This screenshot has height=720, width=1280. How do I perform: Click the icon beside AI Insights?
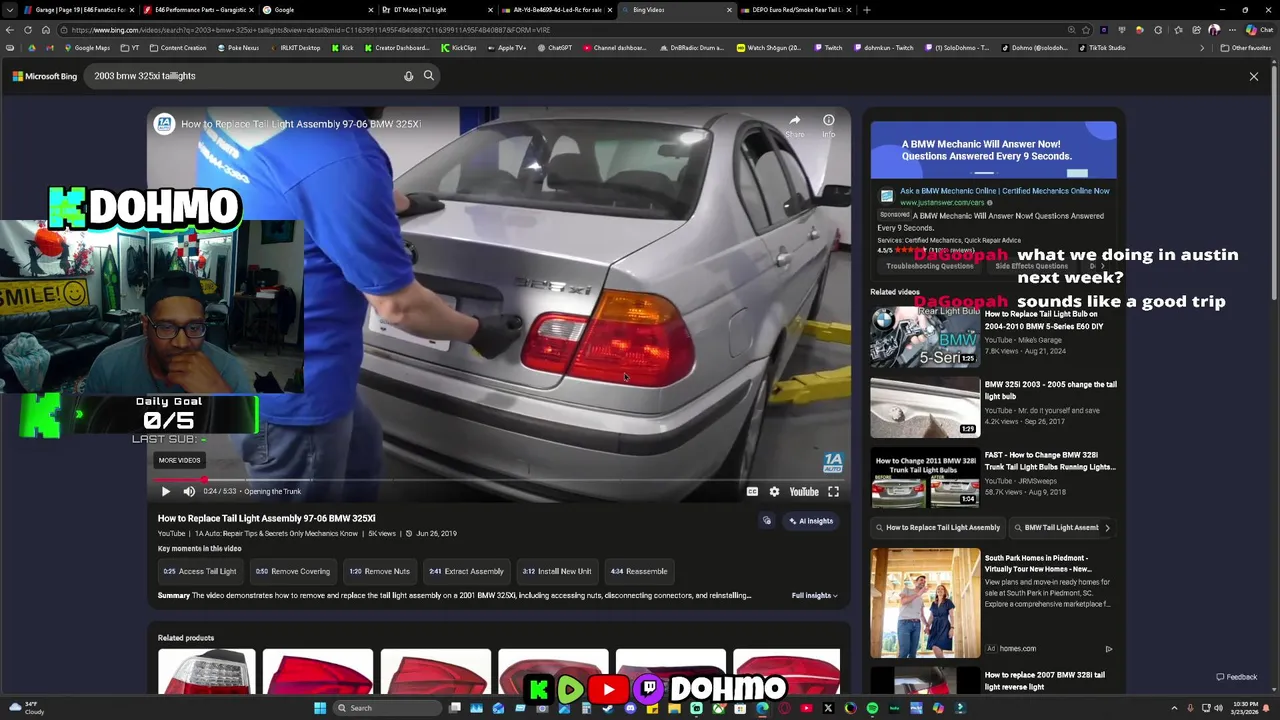click(x=767, y=521)
